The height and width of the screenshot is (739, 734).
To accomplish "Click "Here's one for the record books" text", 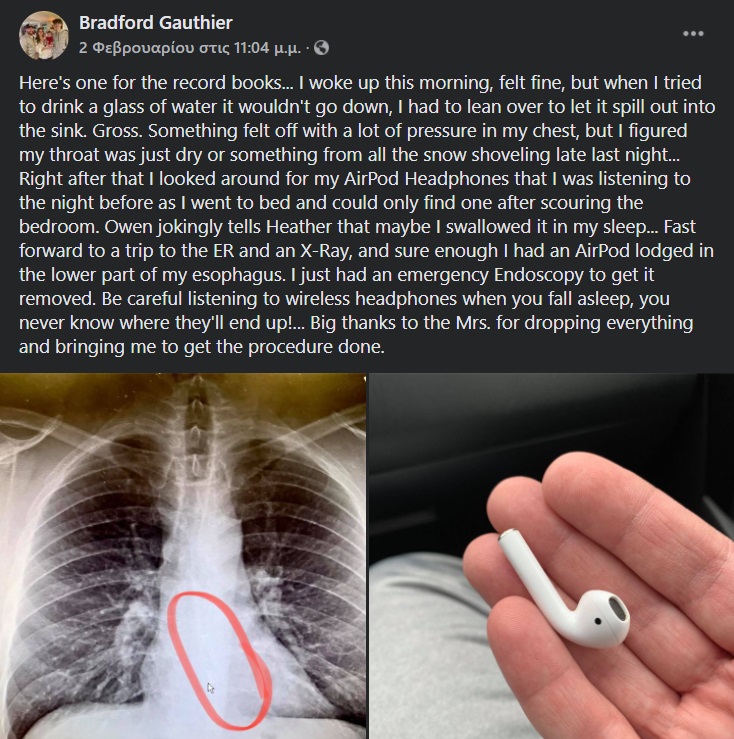I will tap(149, 82).
